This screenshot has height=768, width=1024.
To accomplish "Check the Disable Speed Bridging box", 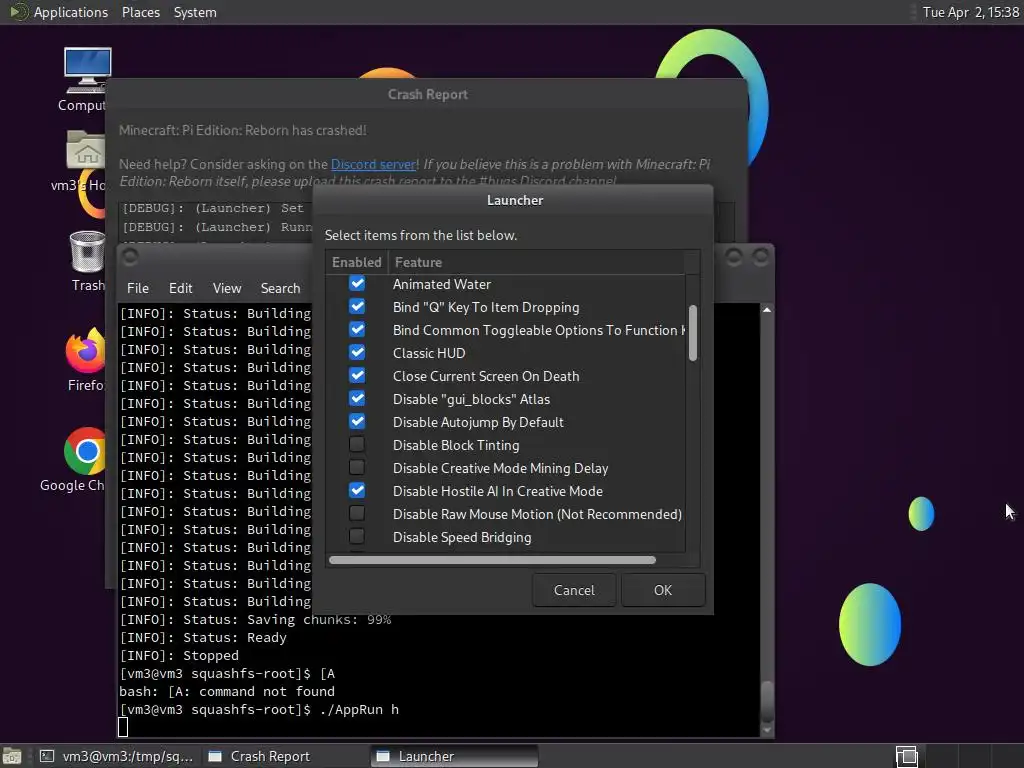I will tap(357, 537).
